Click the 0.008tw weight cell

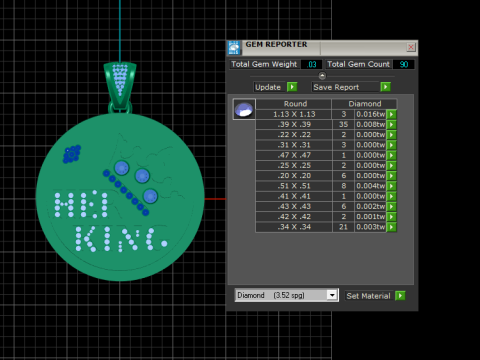[370, 125]
